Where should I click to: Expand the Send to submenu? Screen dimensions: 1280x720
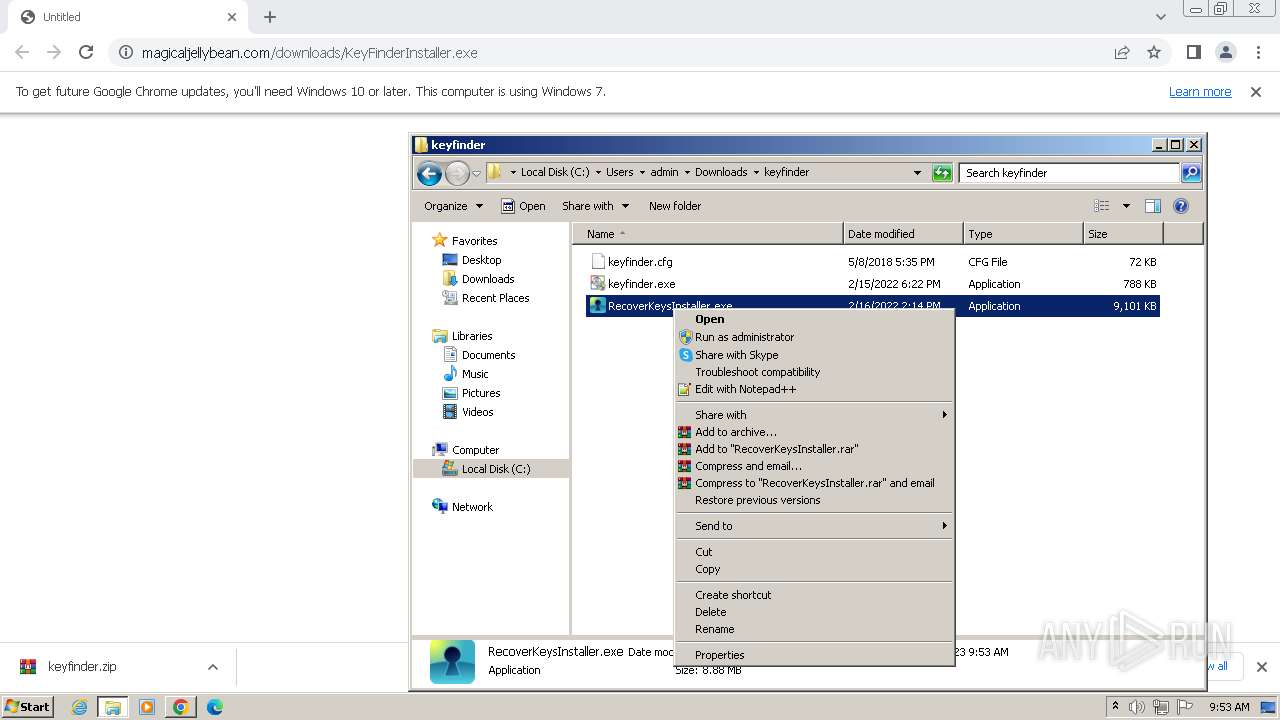[814, 526]
